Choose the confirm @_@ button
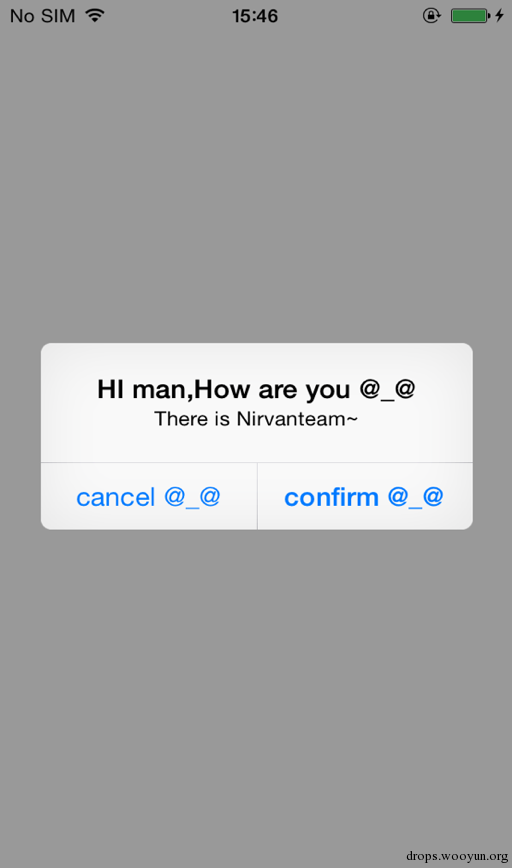This screenshot has width=512, height=868. coord(365,497)
